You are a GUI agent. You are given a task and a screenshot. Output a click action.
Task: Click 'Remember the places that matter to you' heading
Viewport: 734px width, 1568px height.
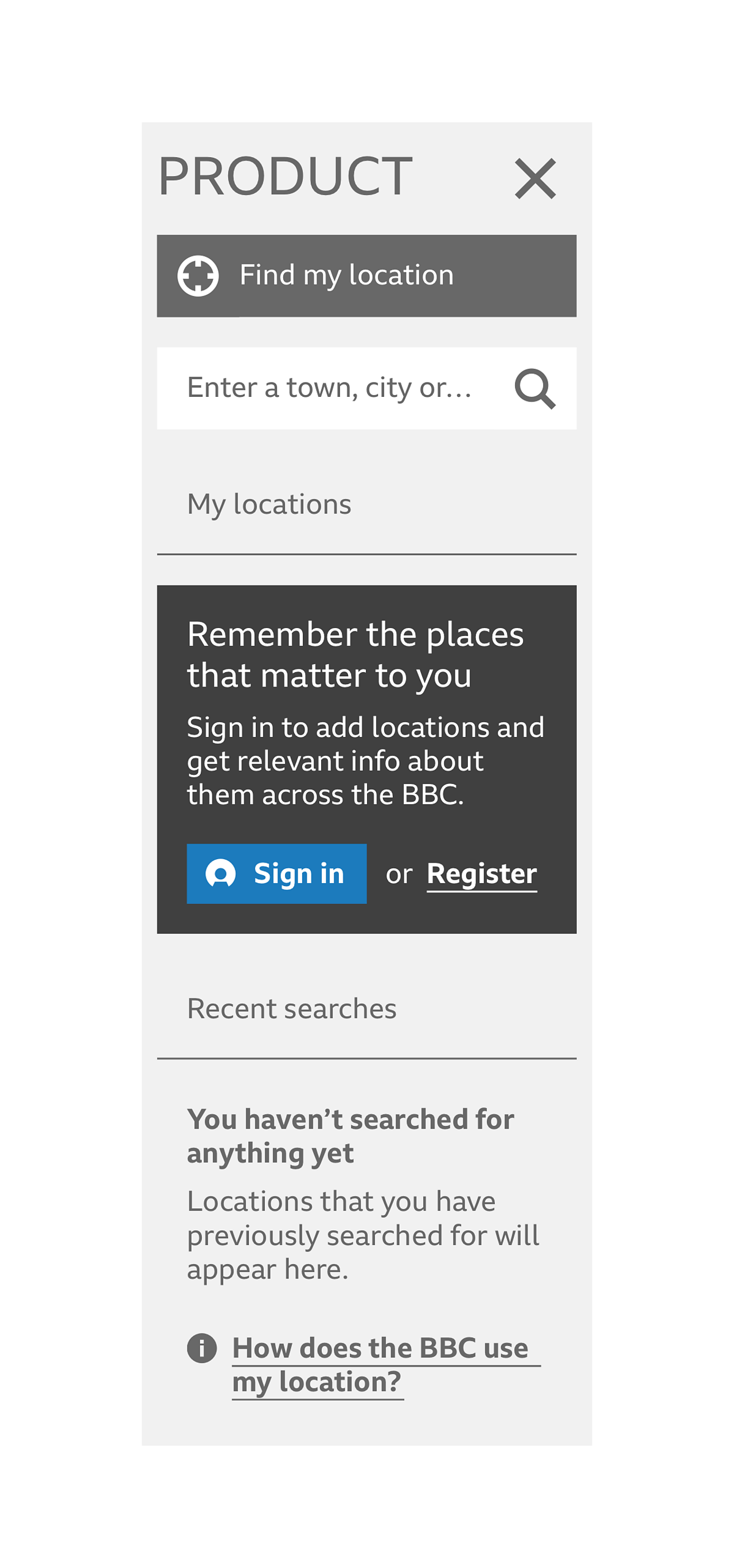pyautogui.click(x=355, y=654)
